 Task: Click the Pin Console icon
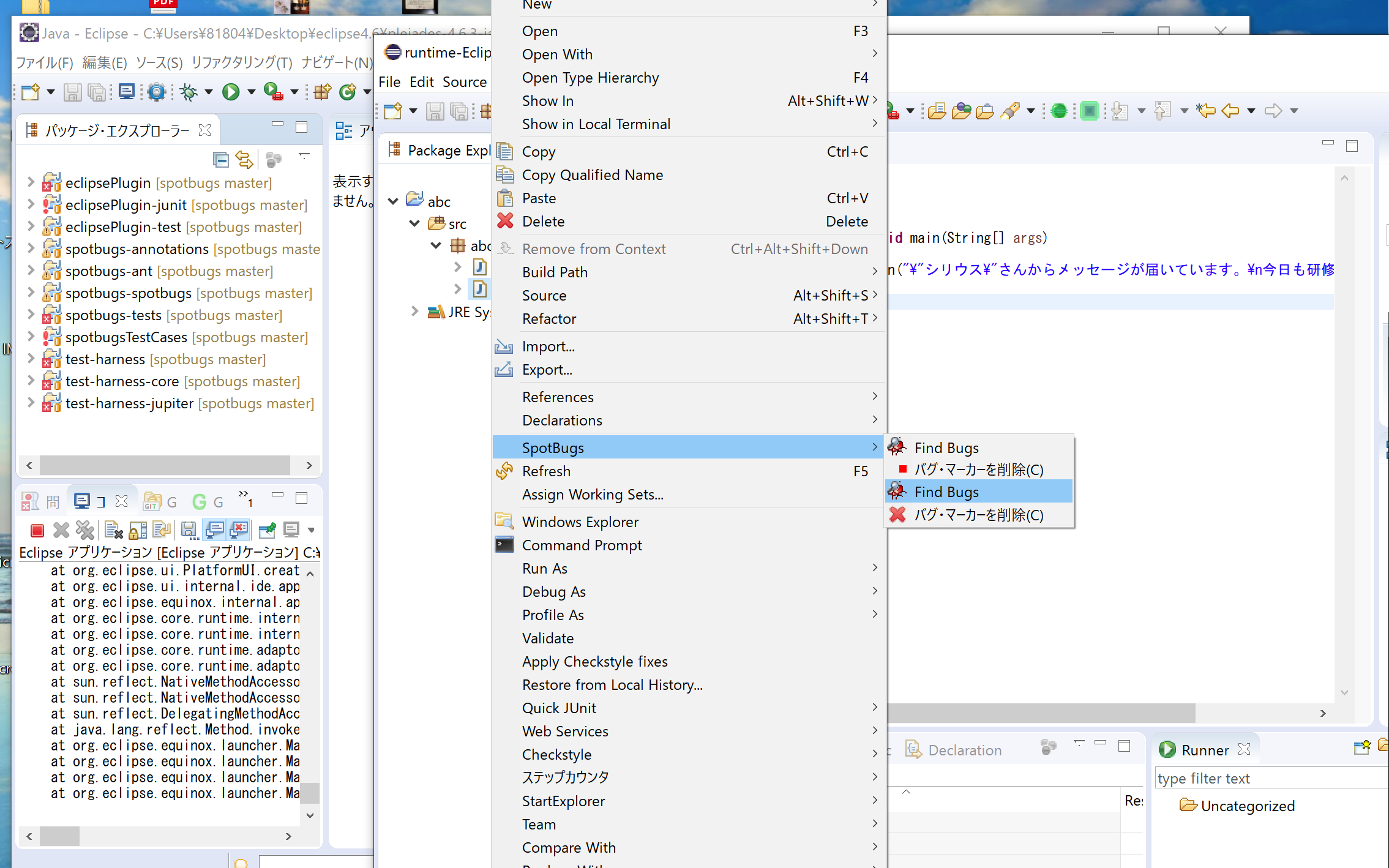click(268, 530)
